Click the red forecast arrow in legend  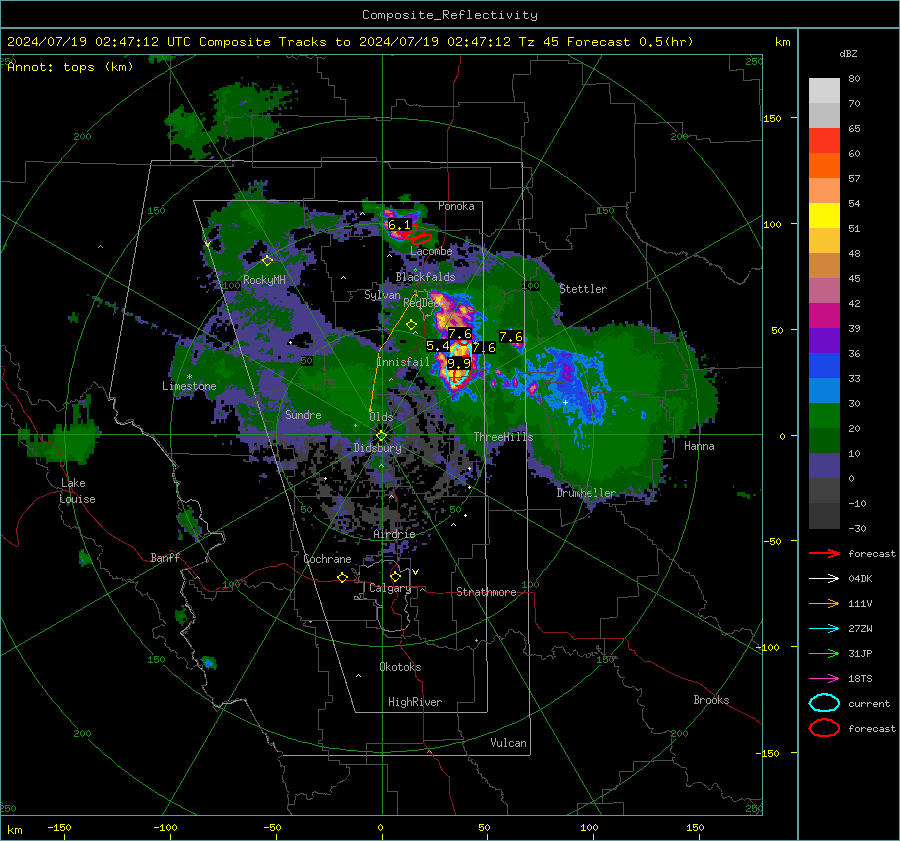824,553
